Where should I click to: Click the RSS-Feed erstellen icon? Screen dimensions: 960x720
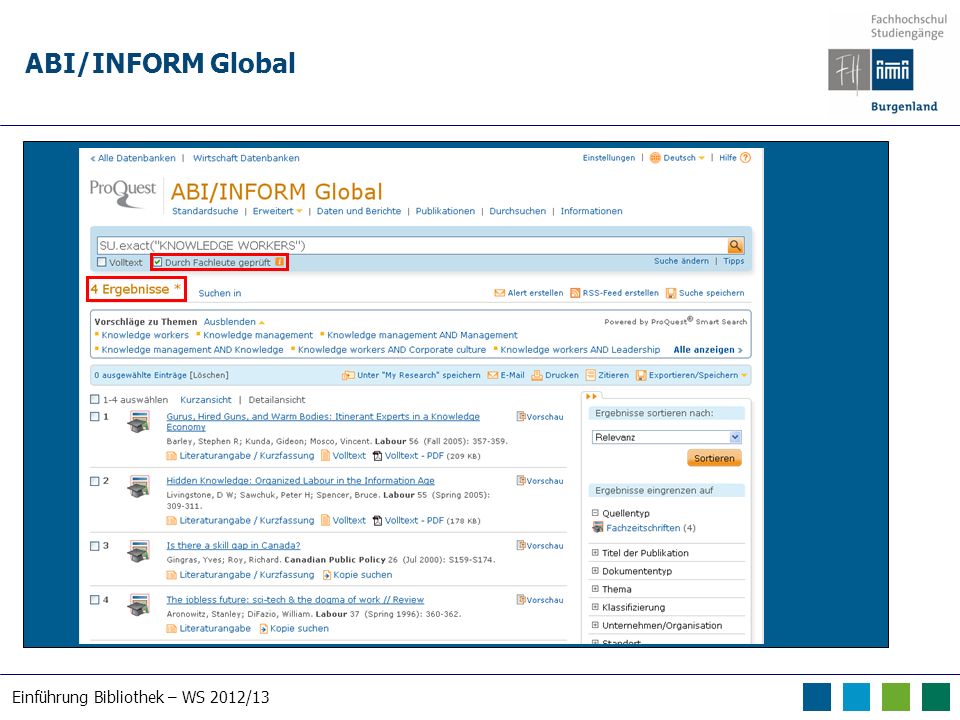pyautogui.click(x=575, y=293)
